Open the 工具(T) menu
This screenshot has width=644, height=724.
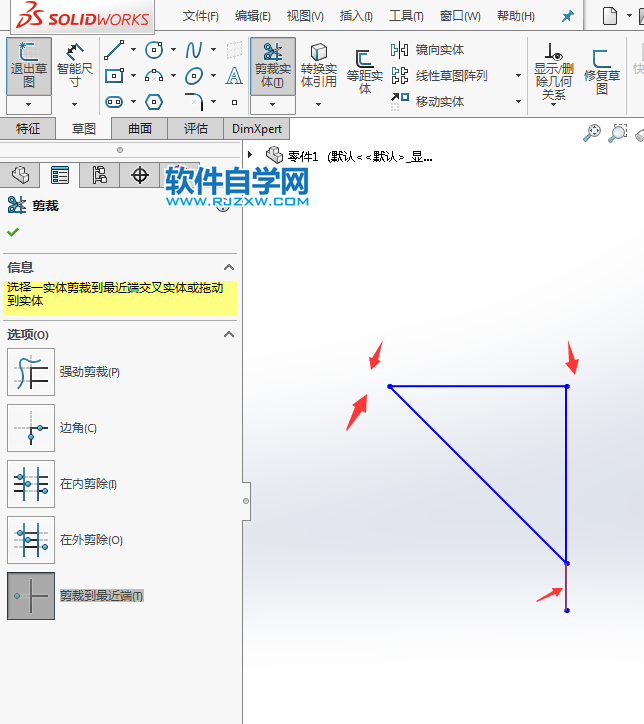coord(406,17)
